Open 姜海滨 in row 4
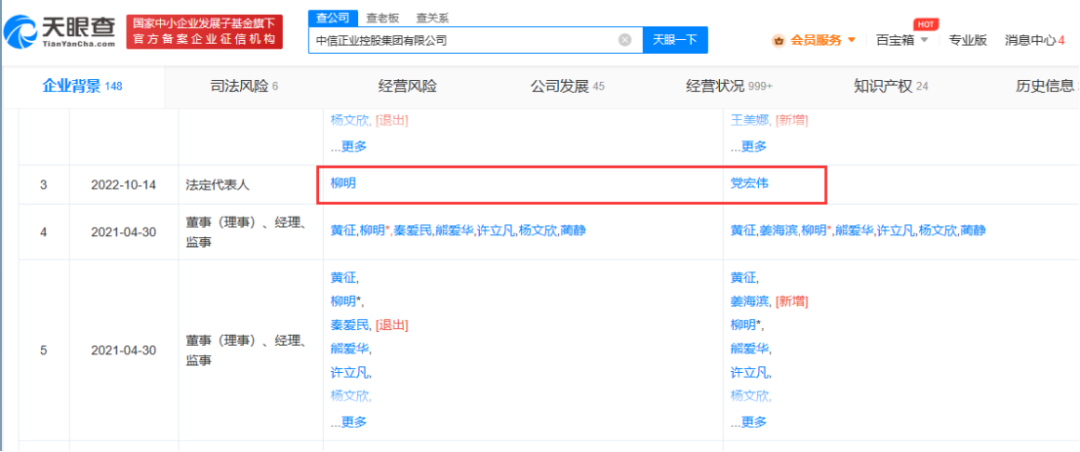This screenshot has height=452, width=1080. click(779, 232)
